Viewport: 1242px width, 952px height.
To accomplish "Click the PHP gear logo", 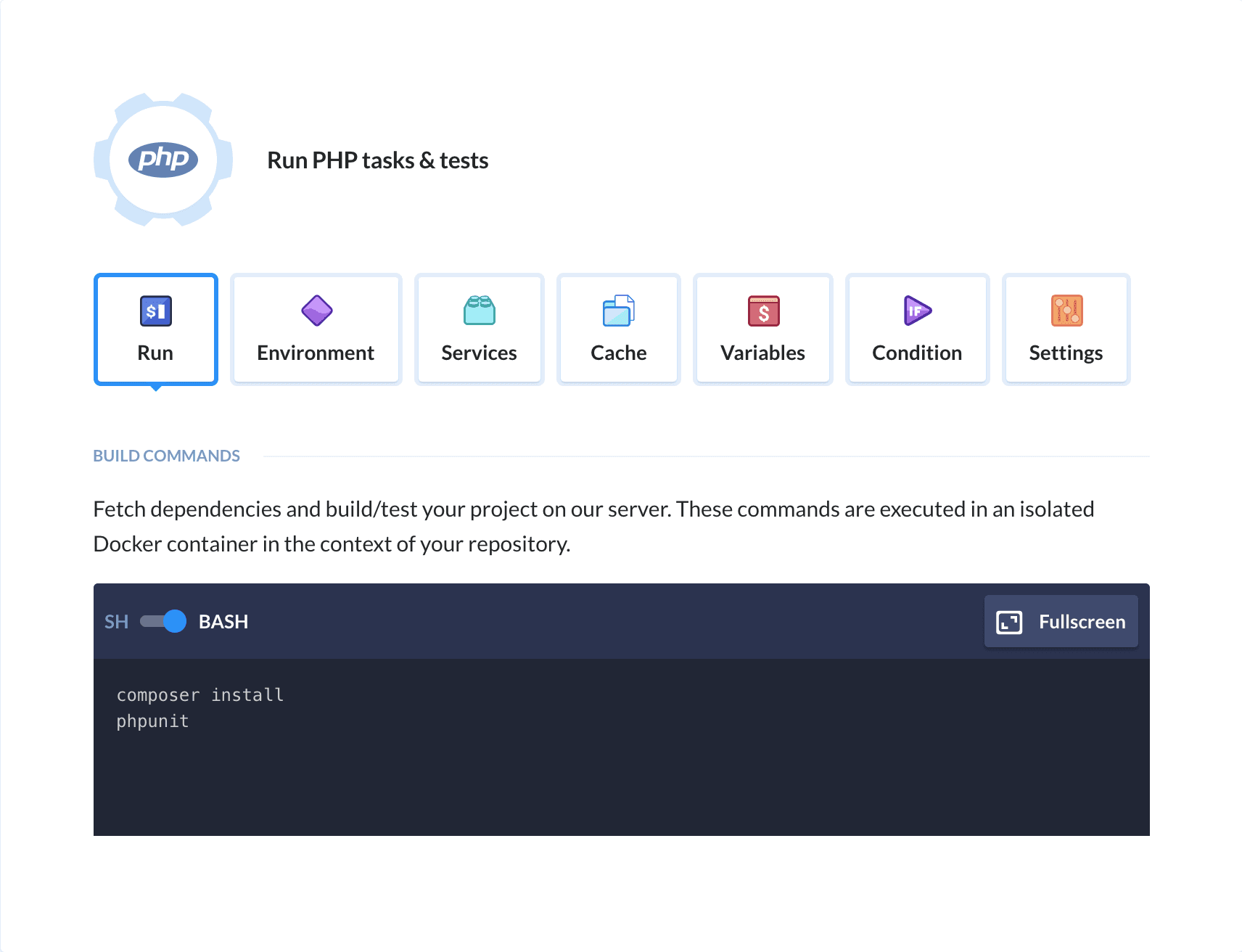I will 163,160.
